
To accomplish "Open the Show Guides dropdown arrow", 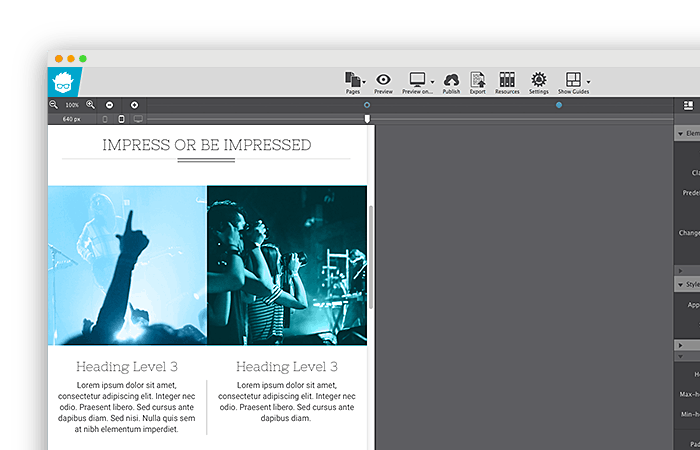I will point(588,82).
